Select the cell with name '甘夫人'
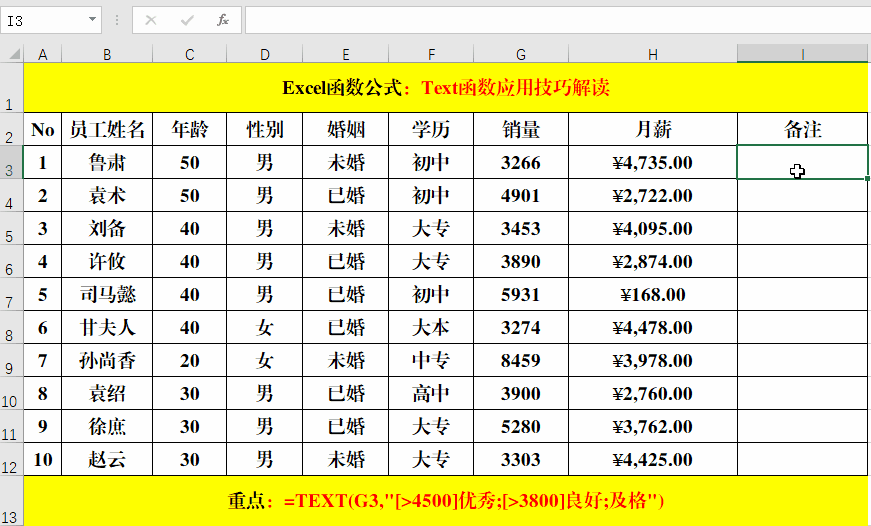 pos(107,327)
